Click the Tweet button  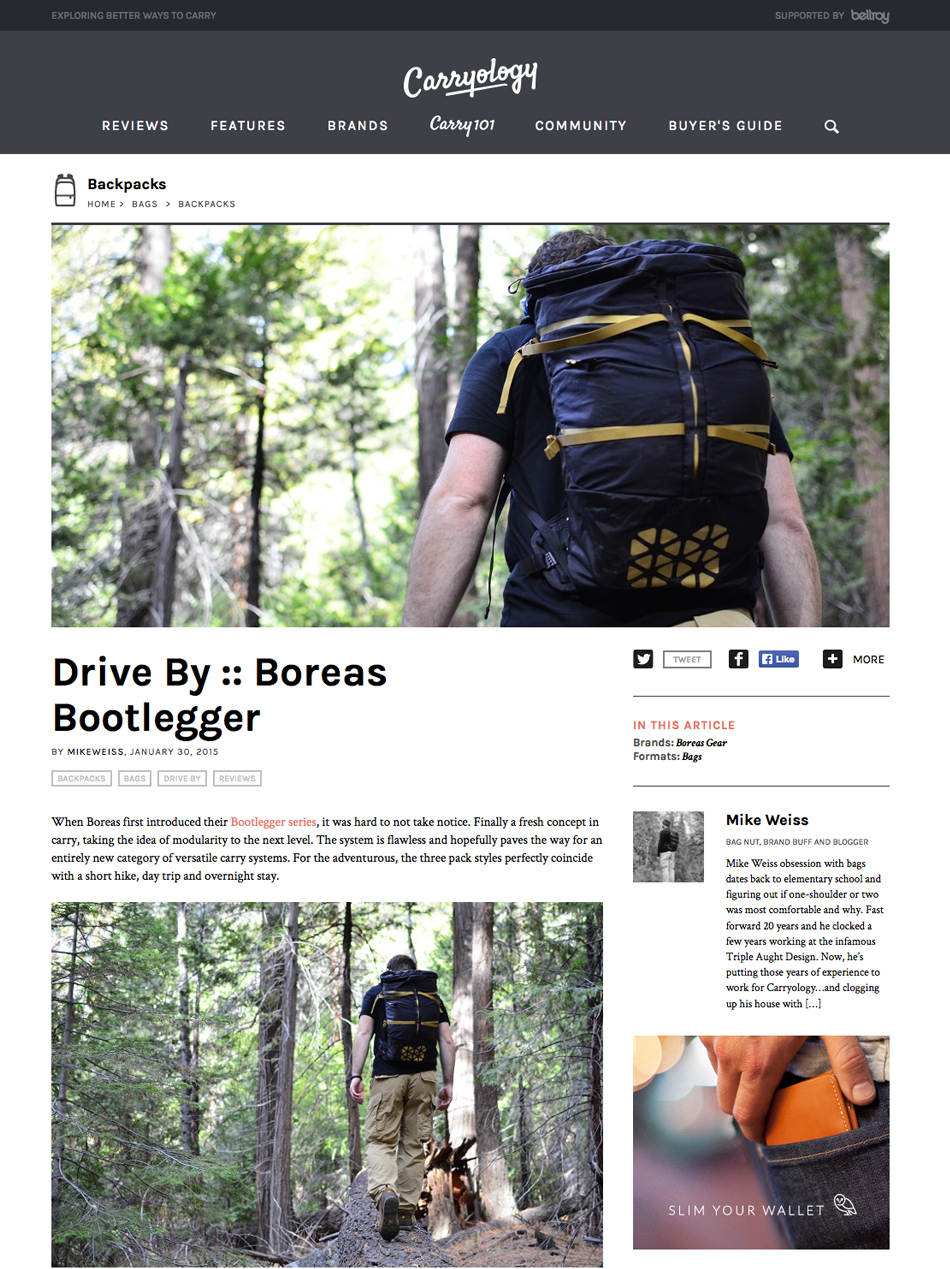tap(687, 659)
